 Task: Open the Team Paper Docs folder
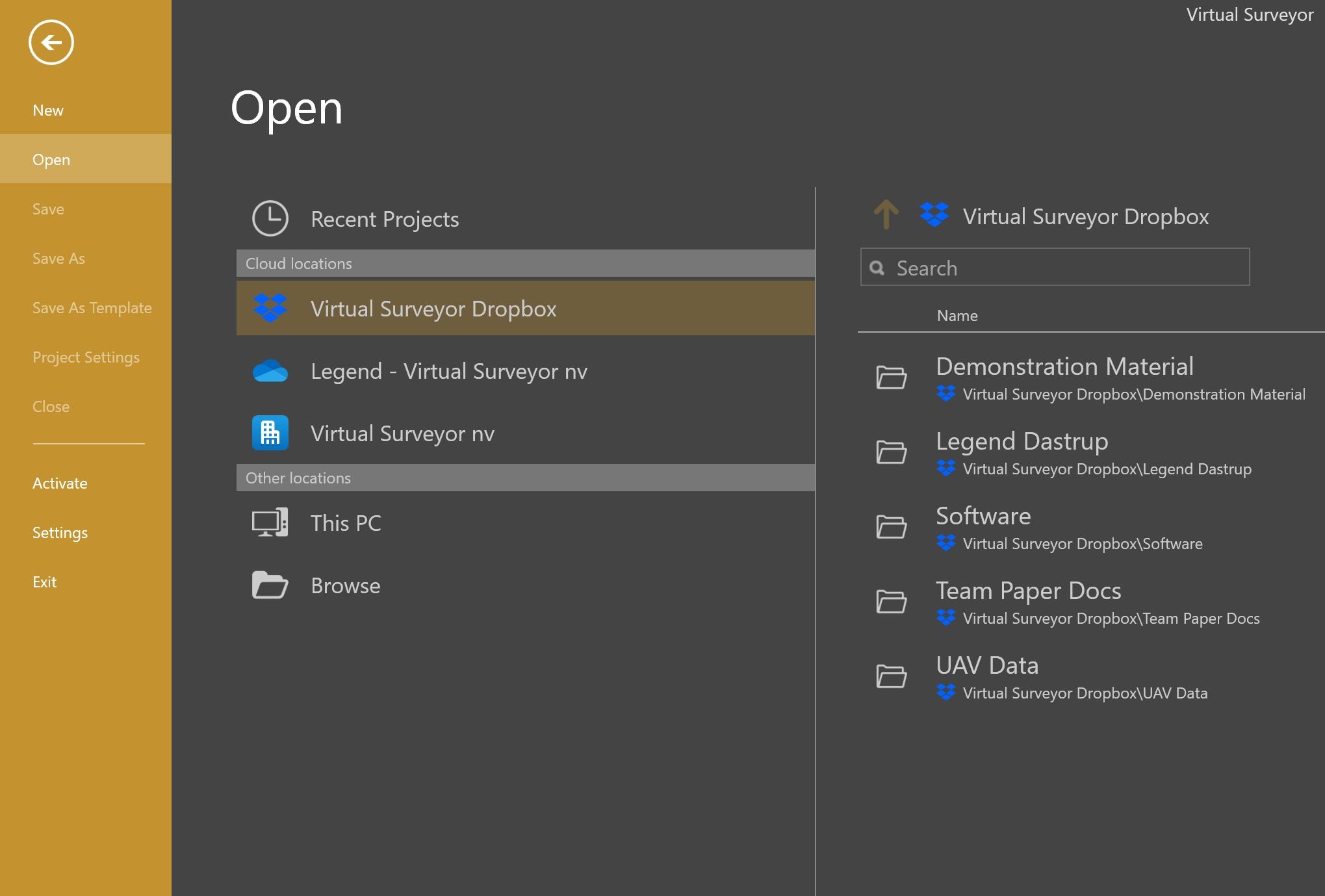(x=1028, y=591)
